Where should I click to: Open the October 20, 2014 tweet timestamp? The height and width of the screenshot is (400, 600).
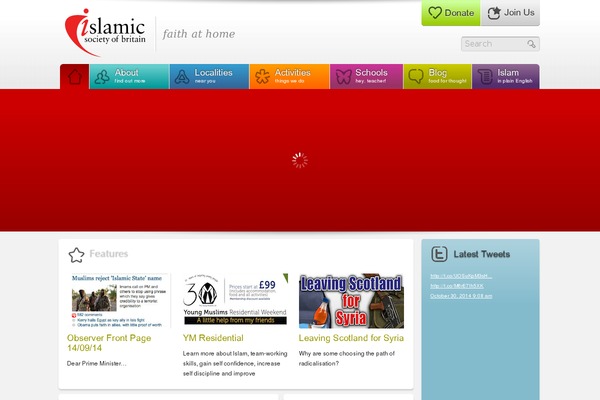pos(461,296)
